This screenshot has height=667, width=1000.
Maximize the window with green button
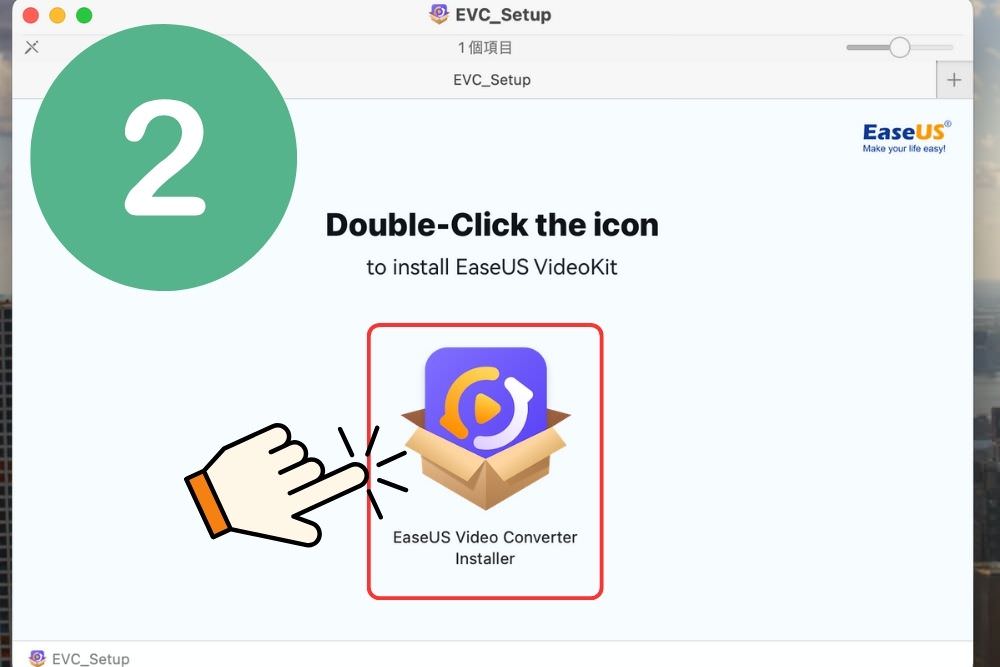point(84,15)
